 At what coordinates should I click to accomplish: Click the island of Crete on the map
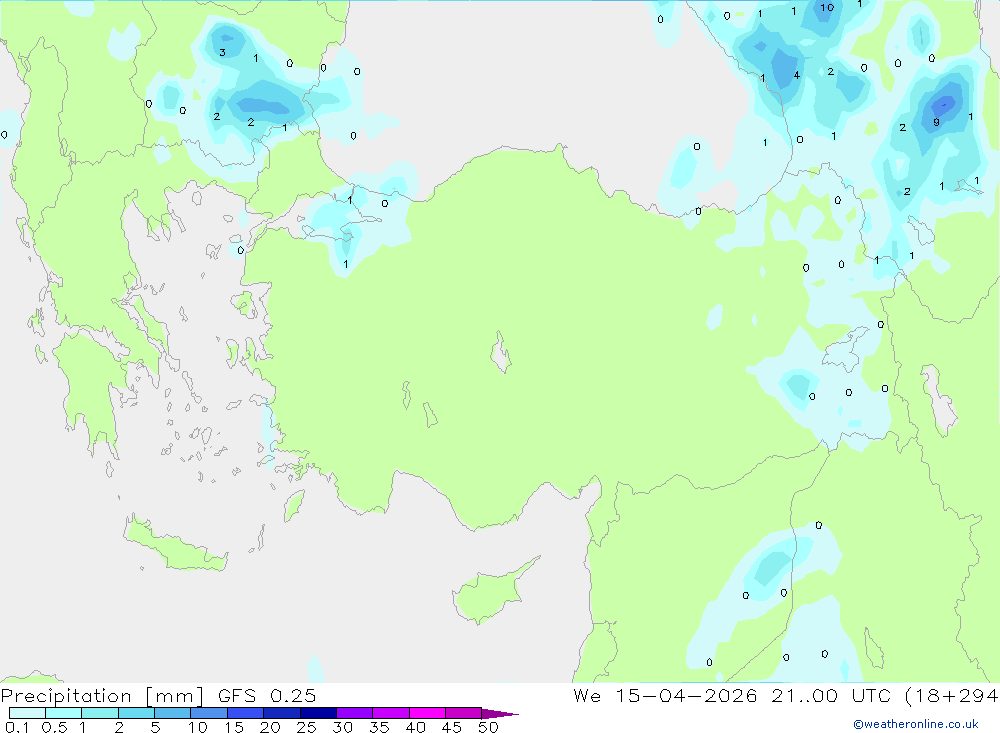(175, 545)
